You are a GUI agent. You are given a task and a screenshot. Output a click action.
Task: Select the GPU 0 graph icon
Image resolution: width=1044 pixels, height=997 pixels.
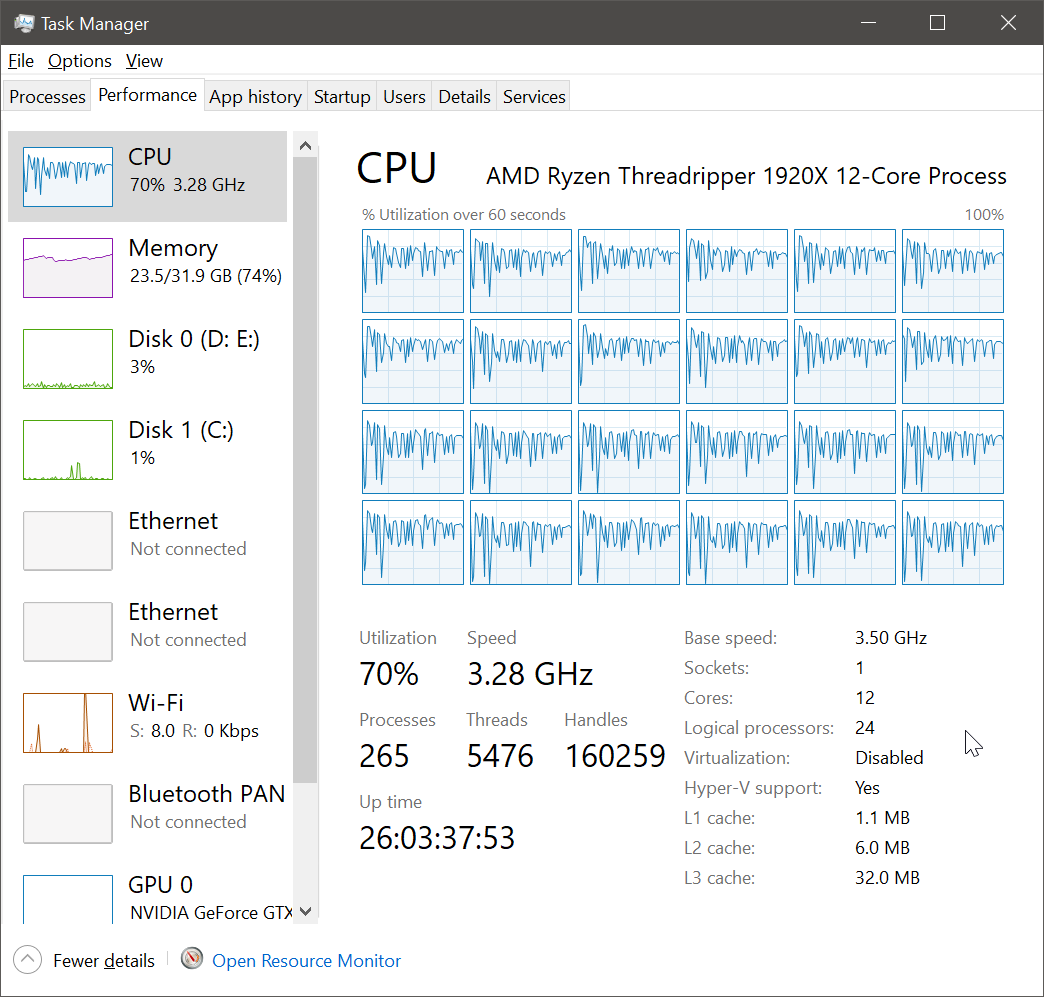coord(68,898)
